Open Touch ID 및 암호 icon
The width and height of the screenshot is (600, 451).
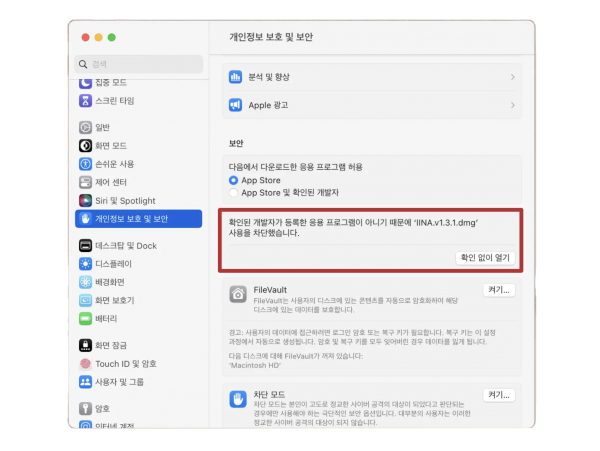[x=85, y=364]
